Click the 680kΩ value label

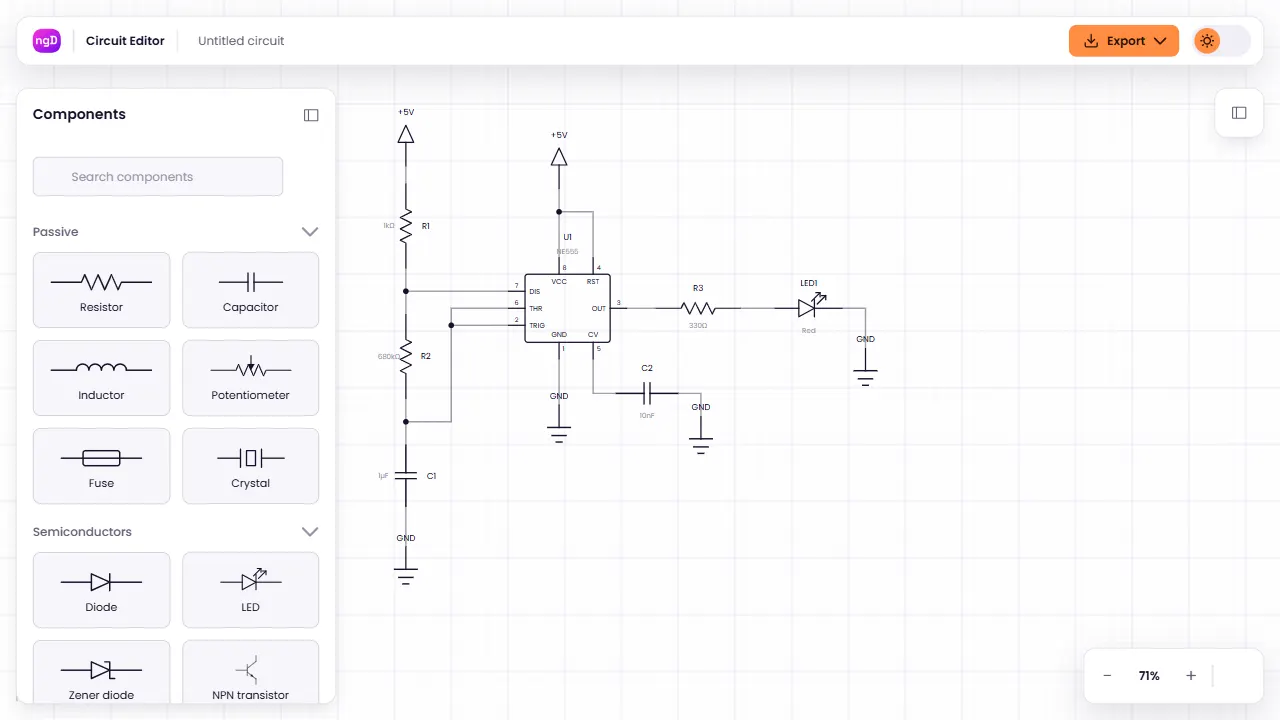tap(388, 356)
